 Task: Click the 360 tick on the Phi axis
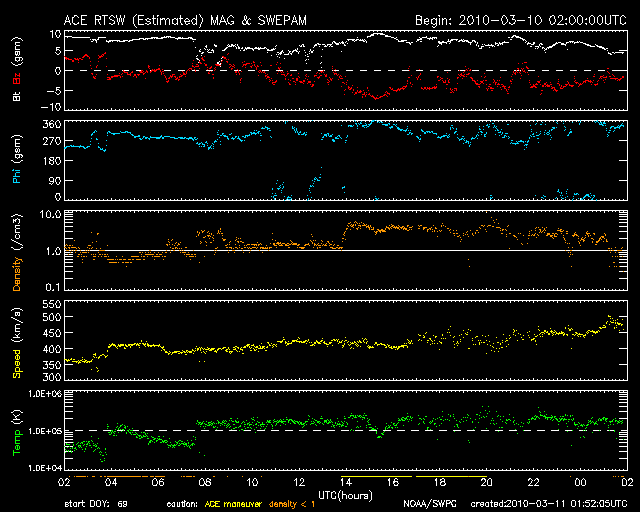52,124
